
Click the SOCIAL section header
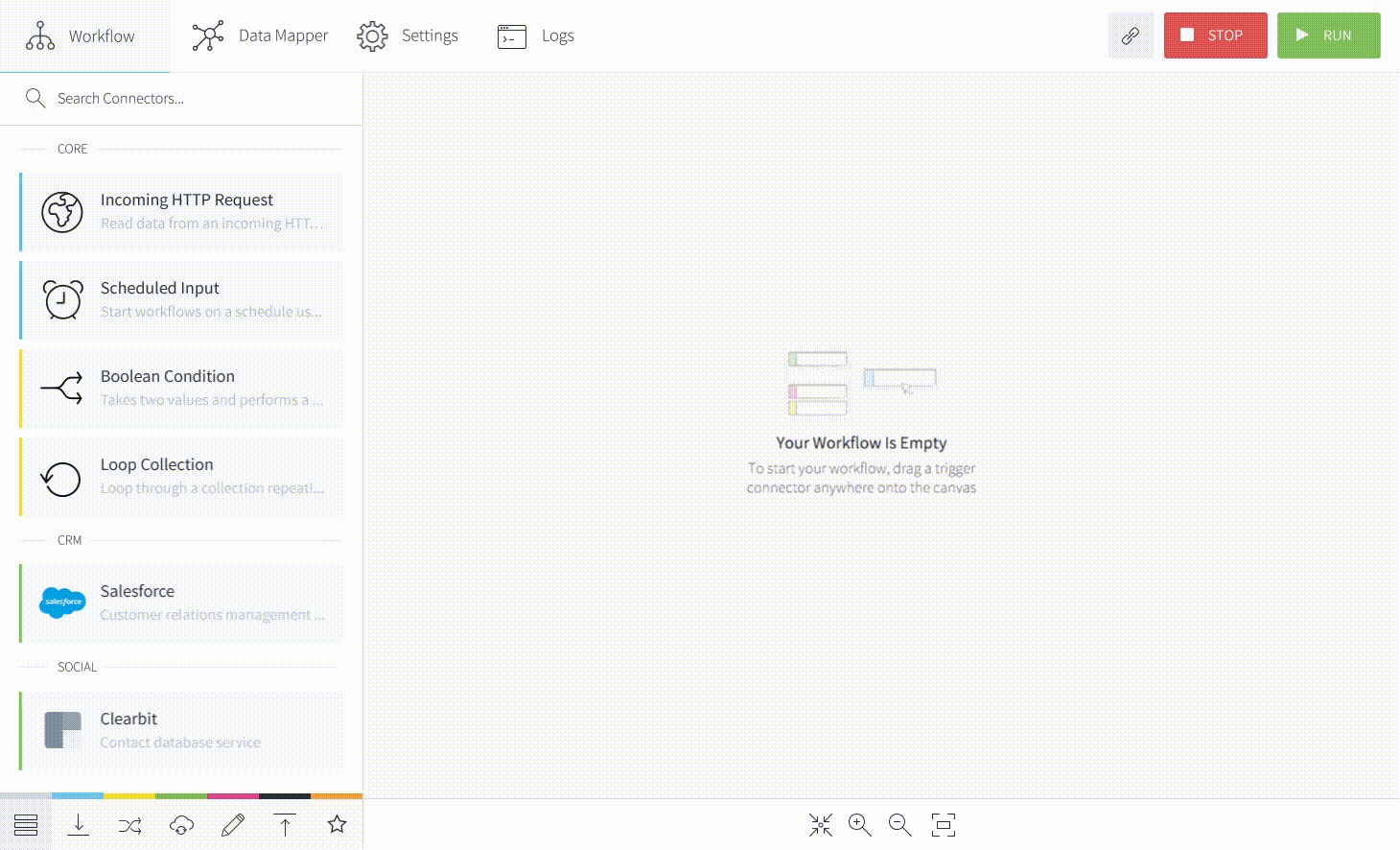77,667
